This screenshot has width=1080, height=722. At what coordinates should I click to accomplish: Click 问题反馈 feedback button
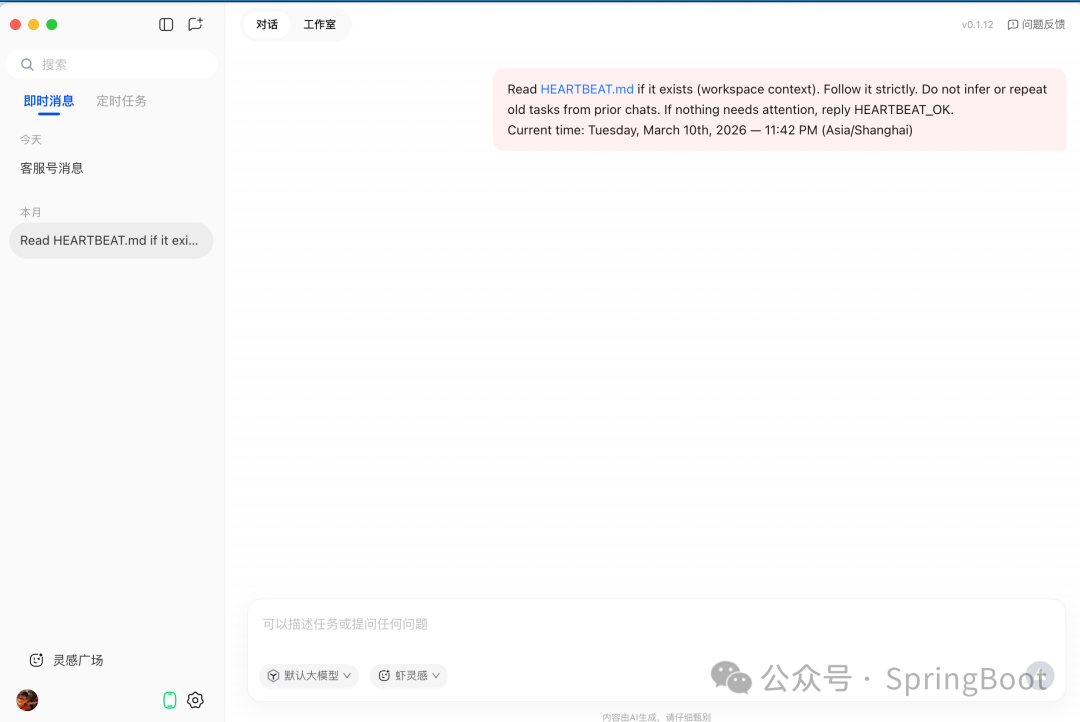coord(1036,25)
